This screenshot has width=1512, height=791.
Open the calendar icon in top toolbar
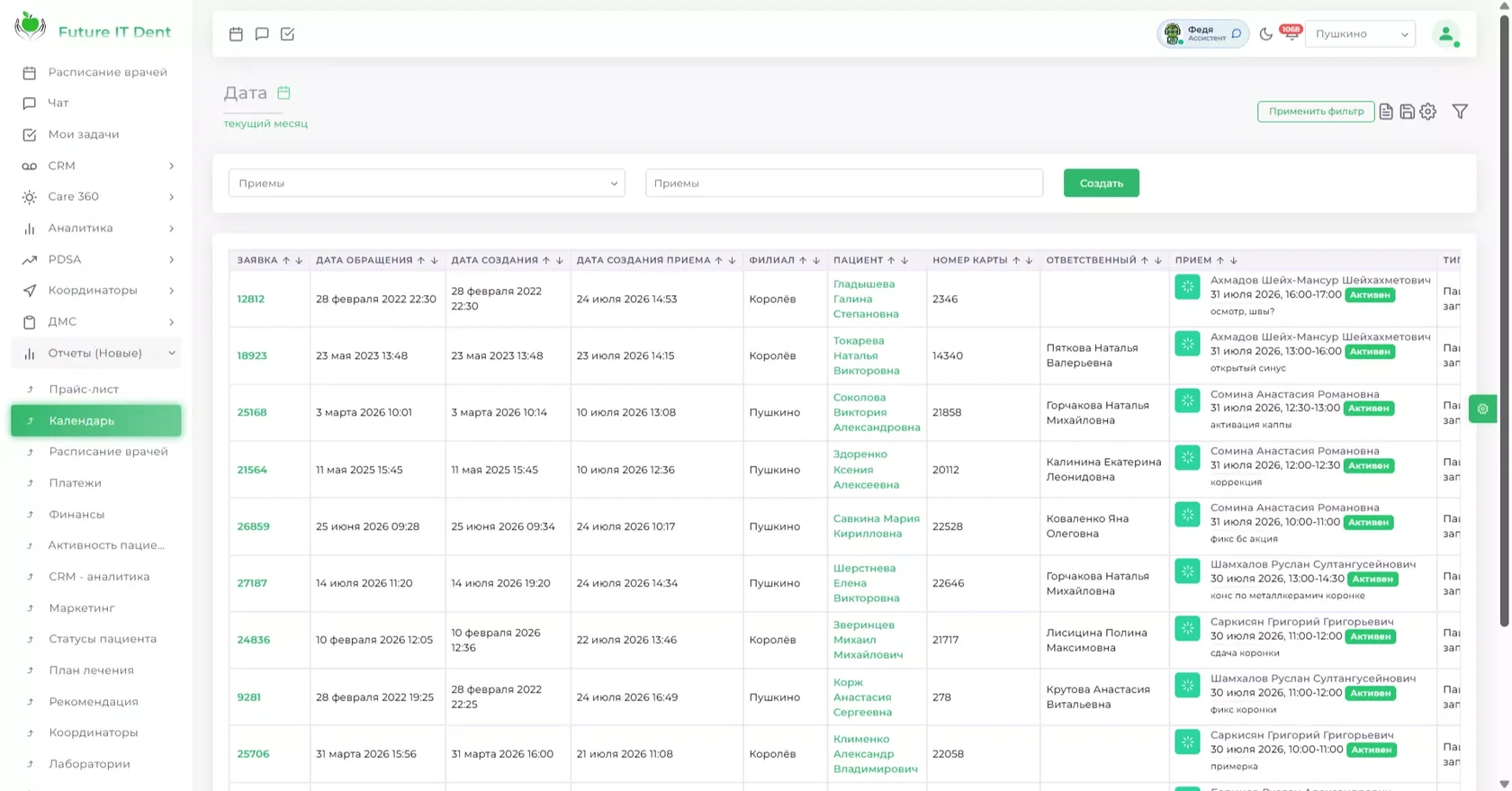[236, 34]
